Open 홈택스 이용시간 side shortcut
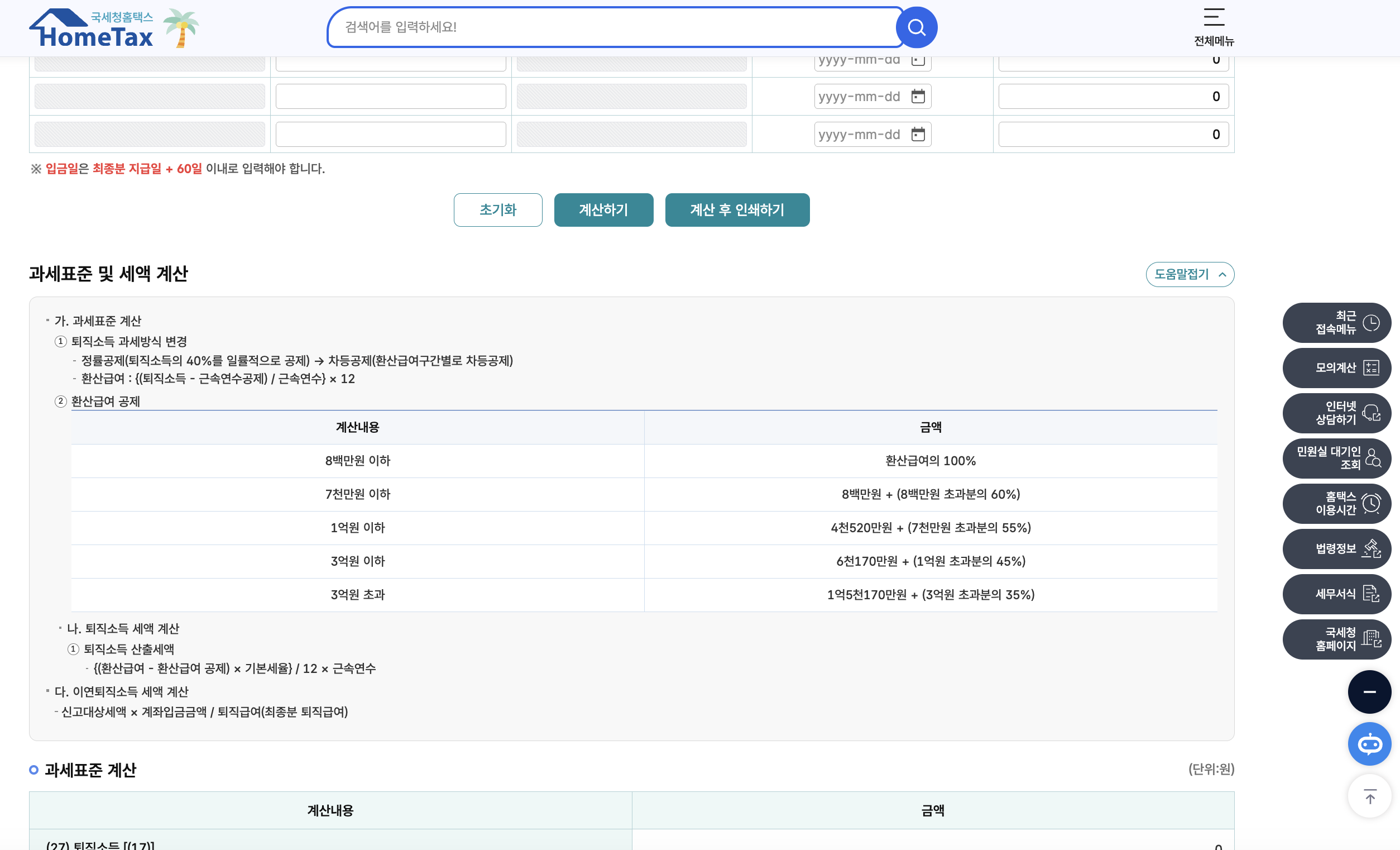1400x850 pixels. tap(1336, 503)
